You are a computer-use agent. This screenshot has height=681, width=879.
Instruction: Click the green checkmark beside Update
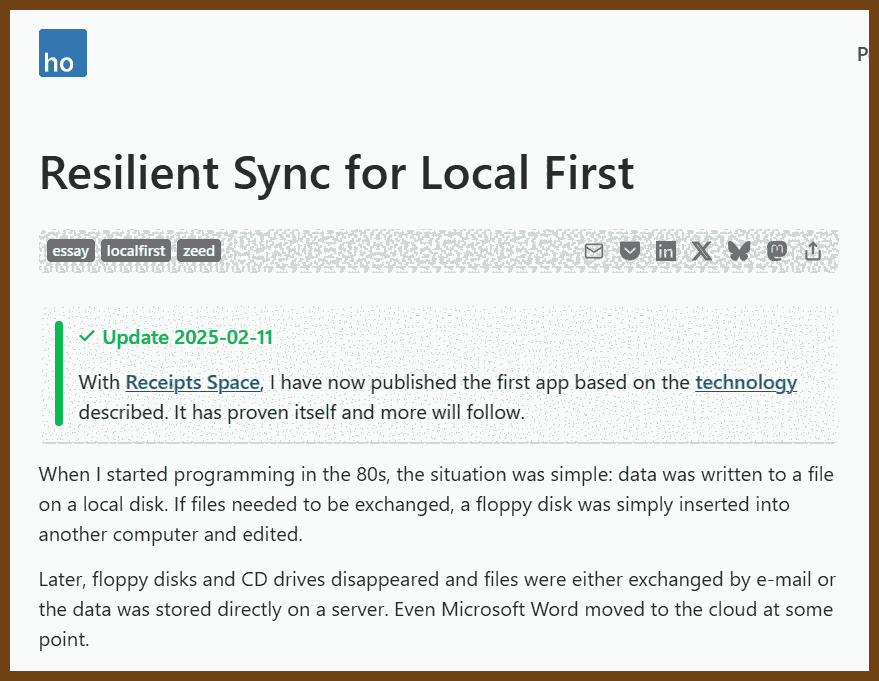click(x=87, y=337)
